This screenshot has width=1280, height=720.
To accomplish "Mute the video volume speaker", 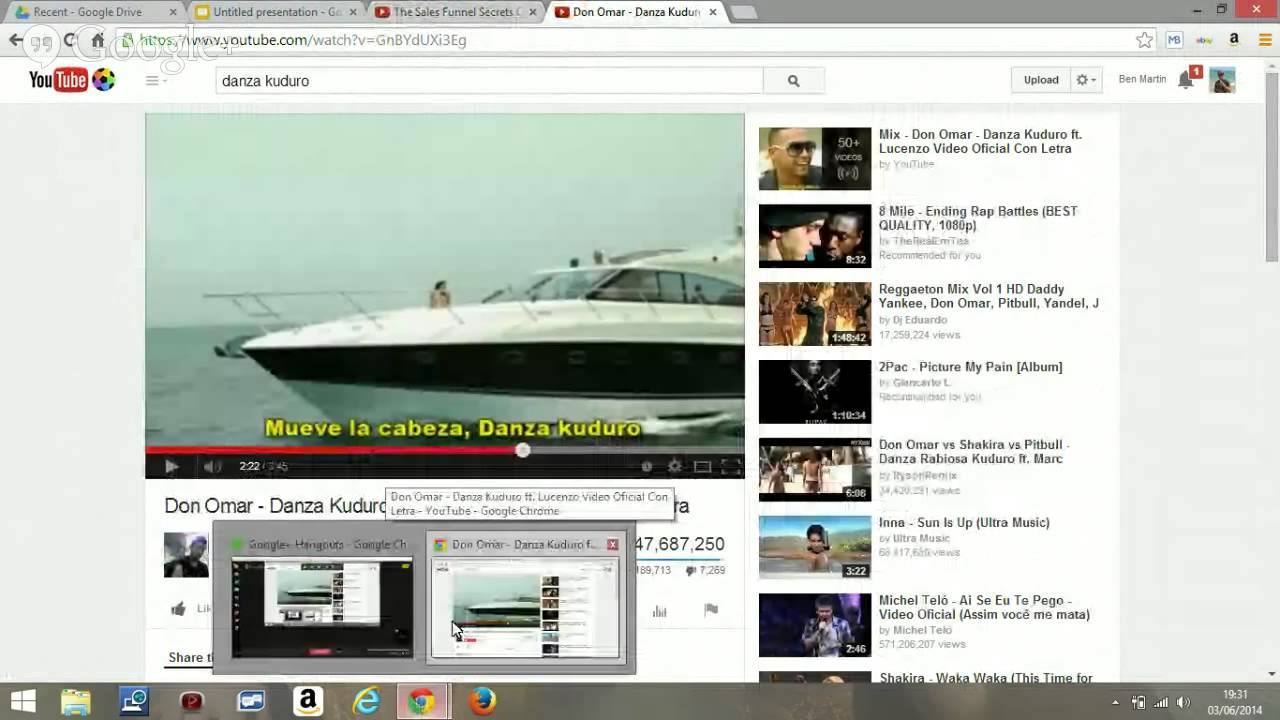I will [x=212, y=466].
